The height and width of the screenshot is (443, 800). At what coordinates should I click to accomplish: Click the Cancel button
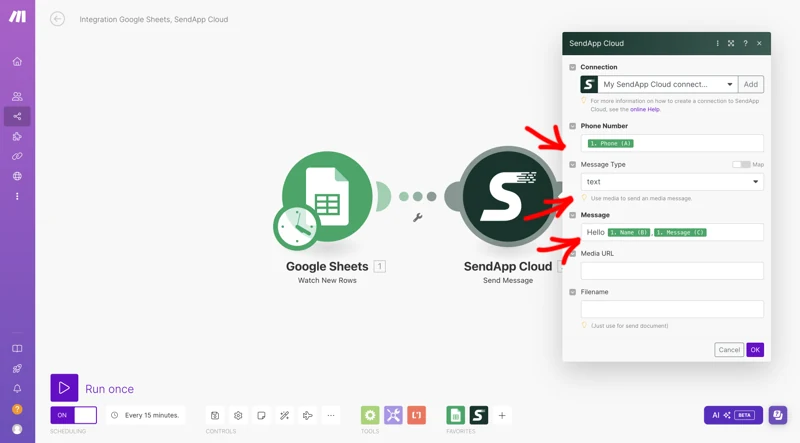[x=729, y=350]
